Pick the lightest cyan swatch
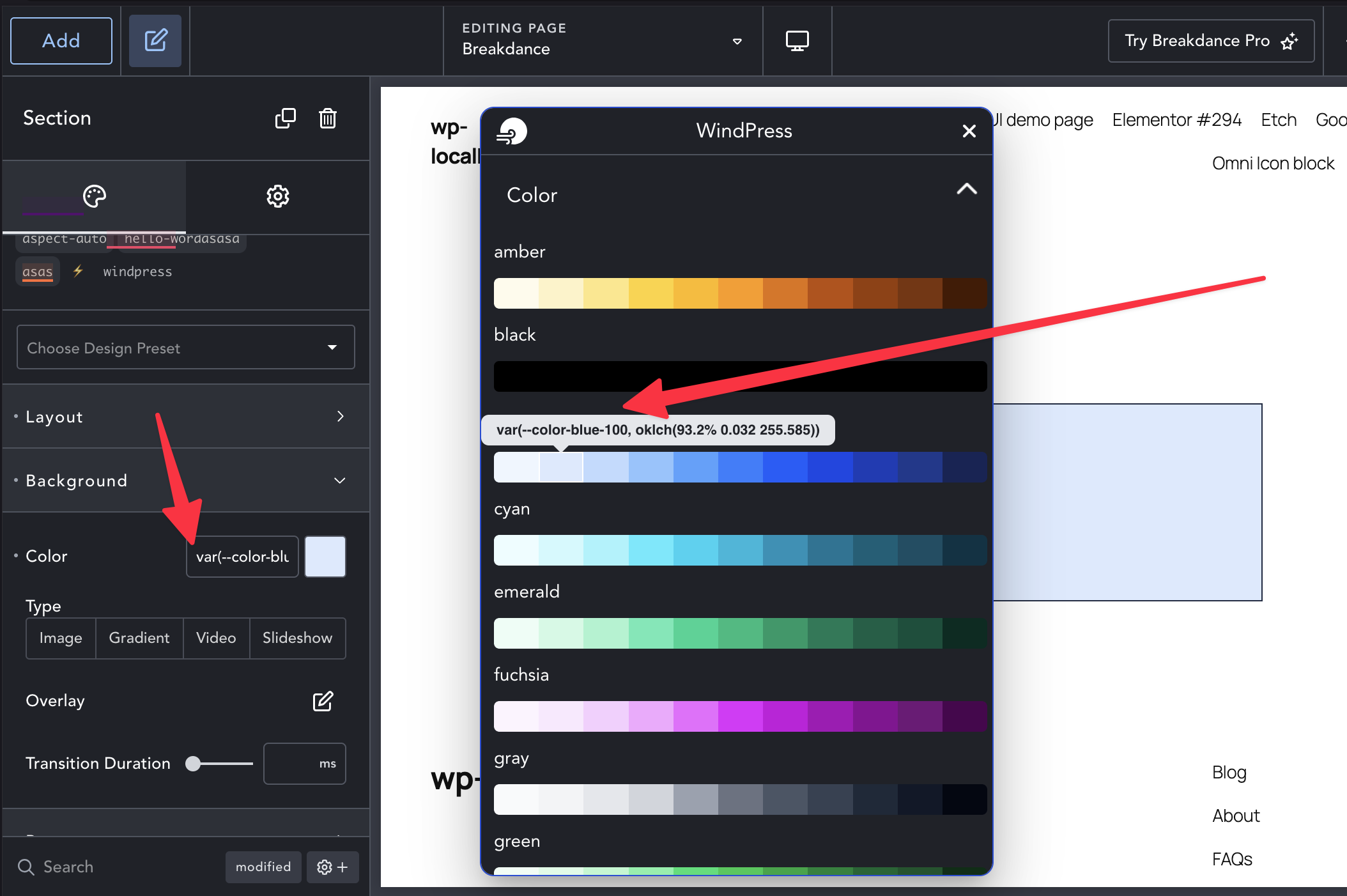The width and height of the screenshot is (1347, 896). click(x=516, y=550)
